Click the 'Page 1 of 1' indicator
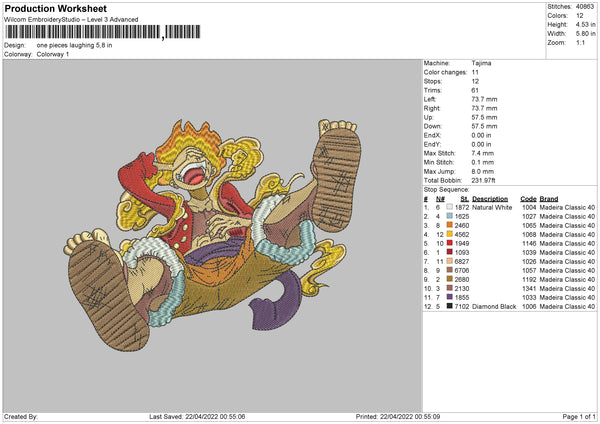Image resolution: width=600 pixels, height=424 pixels. point(579,417)
